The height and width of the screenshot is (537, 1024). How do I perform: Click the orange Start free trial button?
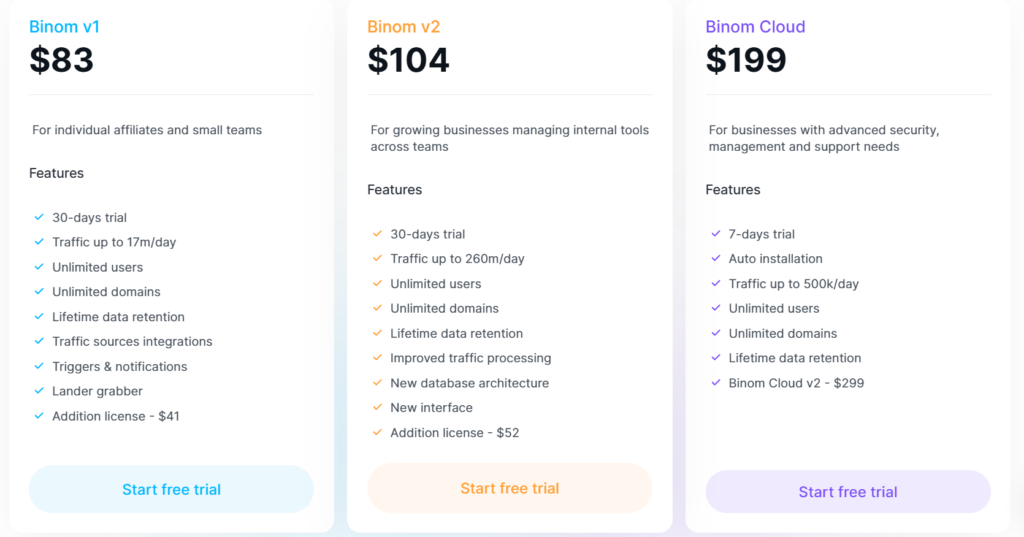click(509, 488)
